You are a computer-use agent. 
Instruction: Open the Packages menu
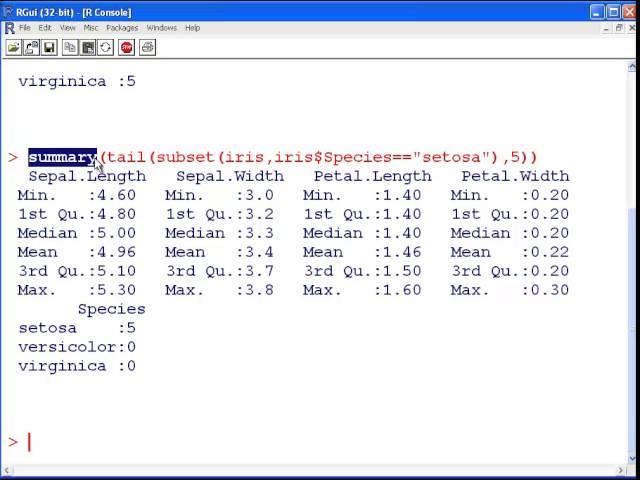[x=122, y=28]
